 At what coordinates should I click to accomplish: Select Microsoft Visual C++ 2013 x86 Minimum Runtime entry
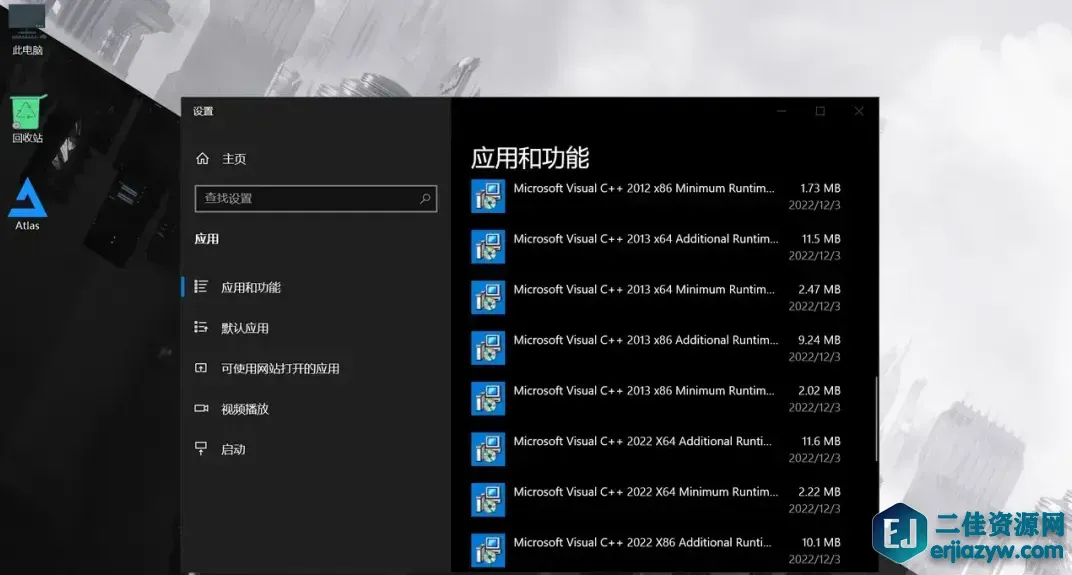(x=656, y=399)
